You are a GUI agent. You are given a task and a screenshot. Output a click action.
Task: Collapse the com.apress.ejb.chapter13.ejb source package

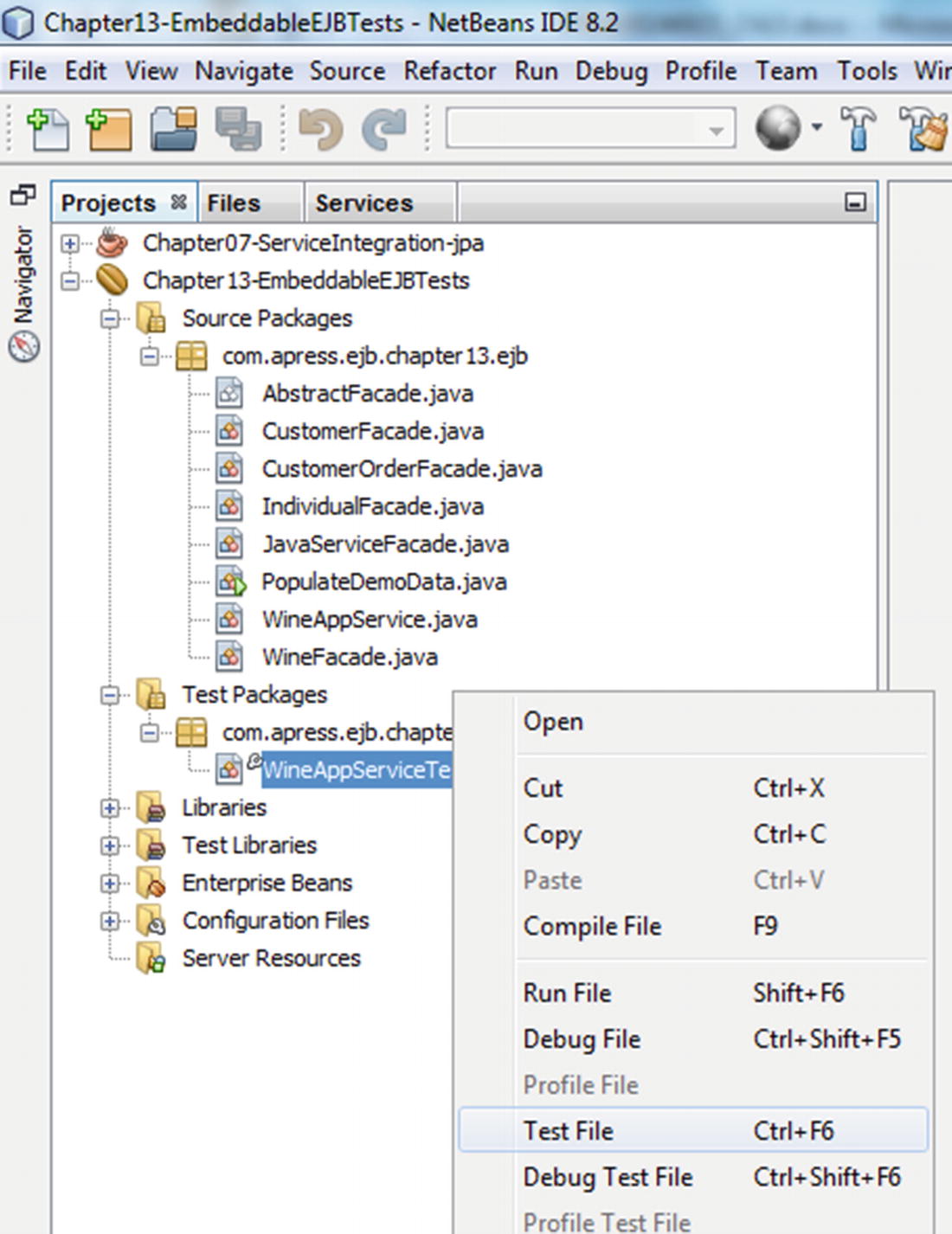[150, 356]
